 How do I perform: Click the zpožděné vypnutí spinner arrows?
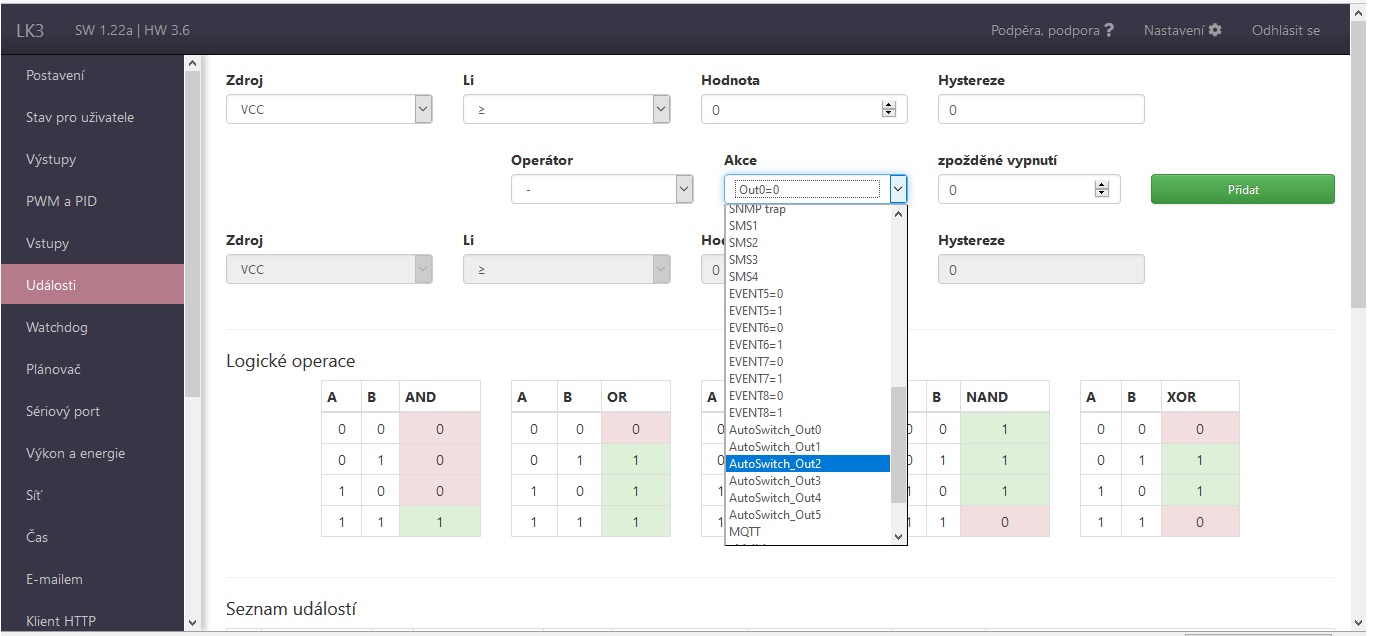(x=1102, y=190)
